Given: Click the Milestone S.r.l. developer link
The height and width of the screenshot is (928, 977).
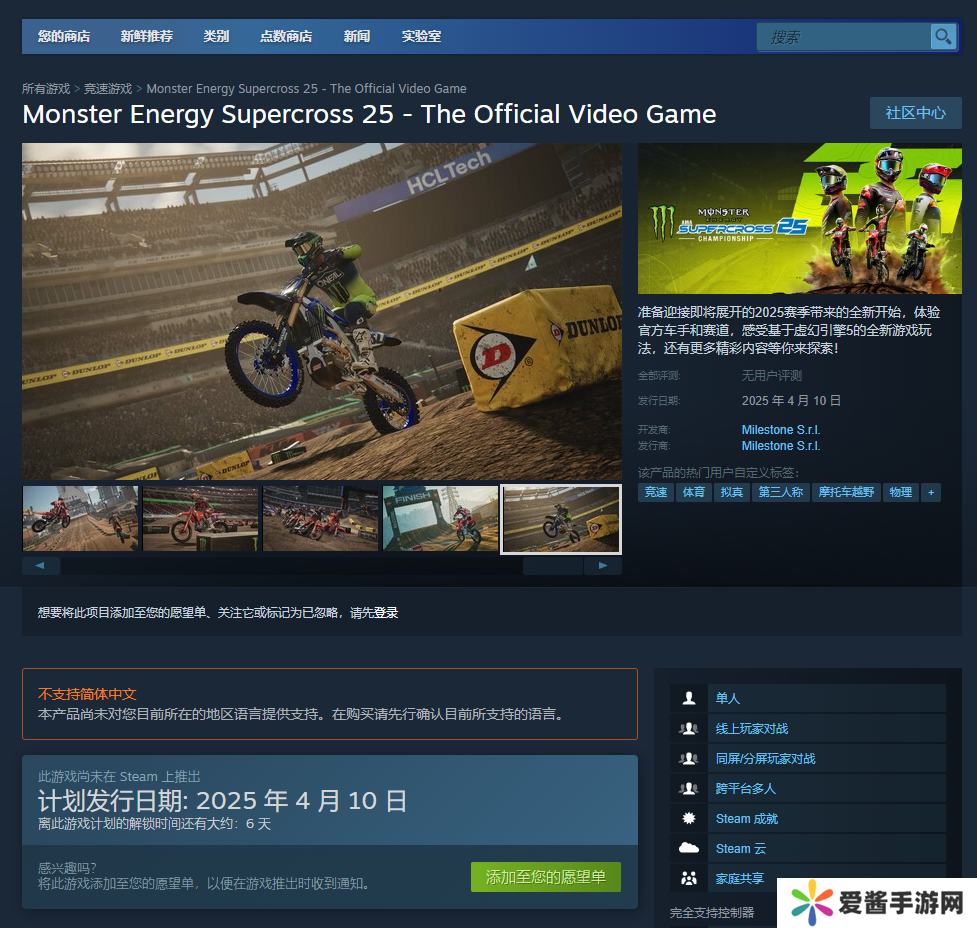Looking at the screenshot, I should 780,430.
